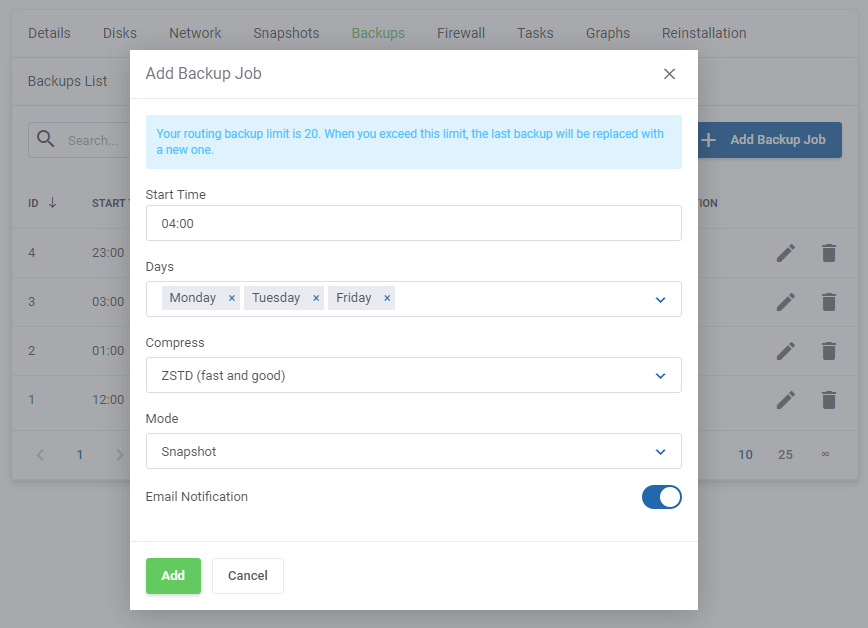This screenshot has height=628, width=868.
Task: Go to the Tasks tab
Action: click(535, 33)
